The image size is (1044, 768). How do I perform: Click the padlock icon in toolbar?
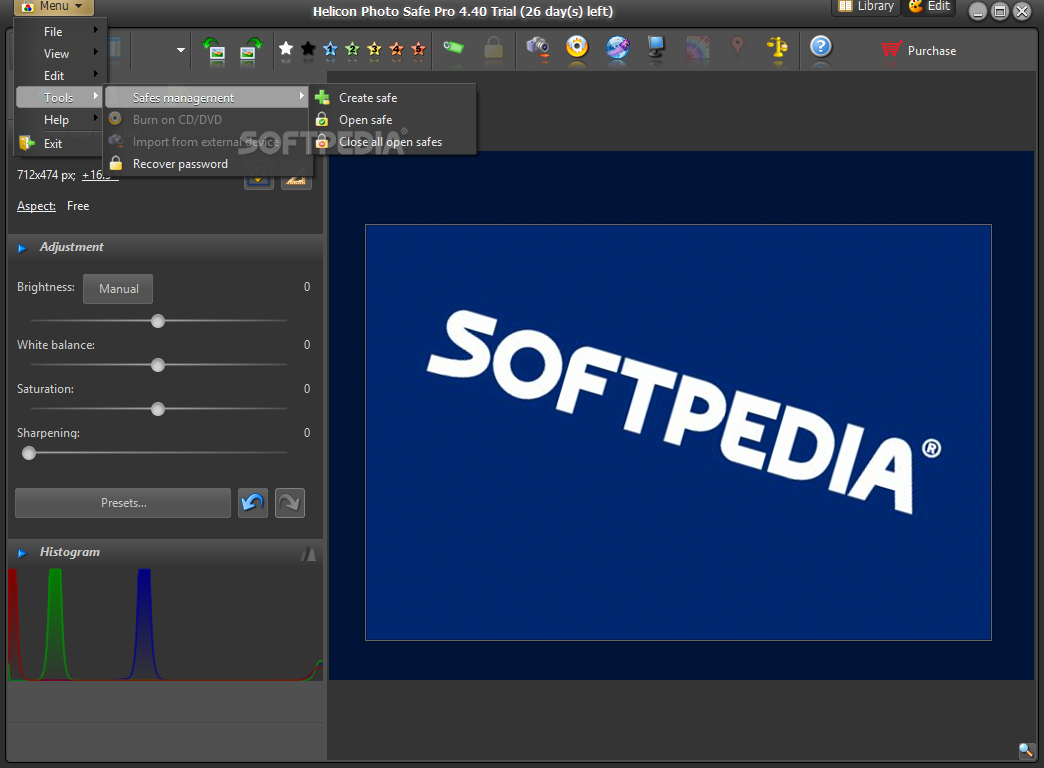click(493, 49)
